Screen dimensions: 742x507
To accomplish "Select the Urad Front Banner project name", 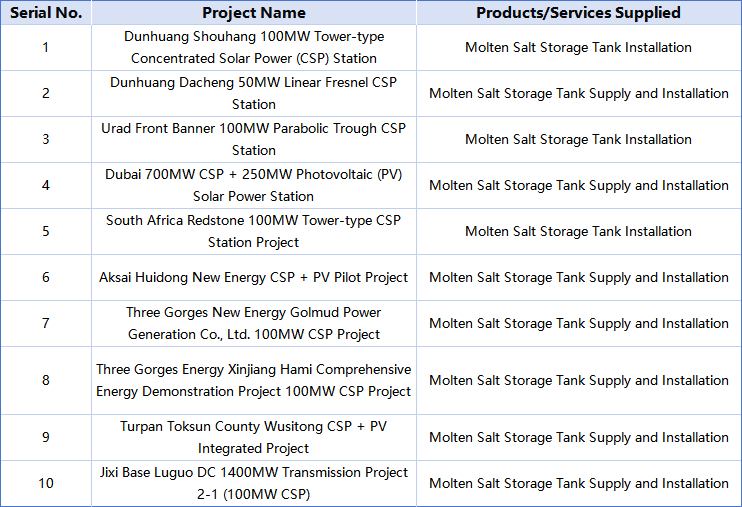I will click(253, 139).
